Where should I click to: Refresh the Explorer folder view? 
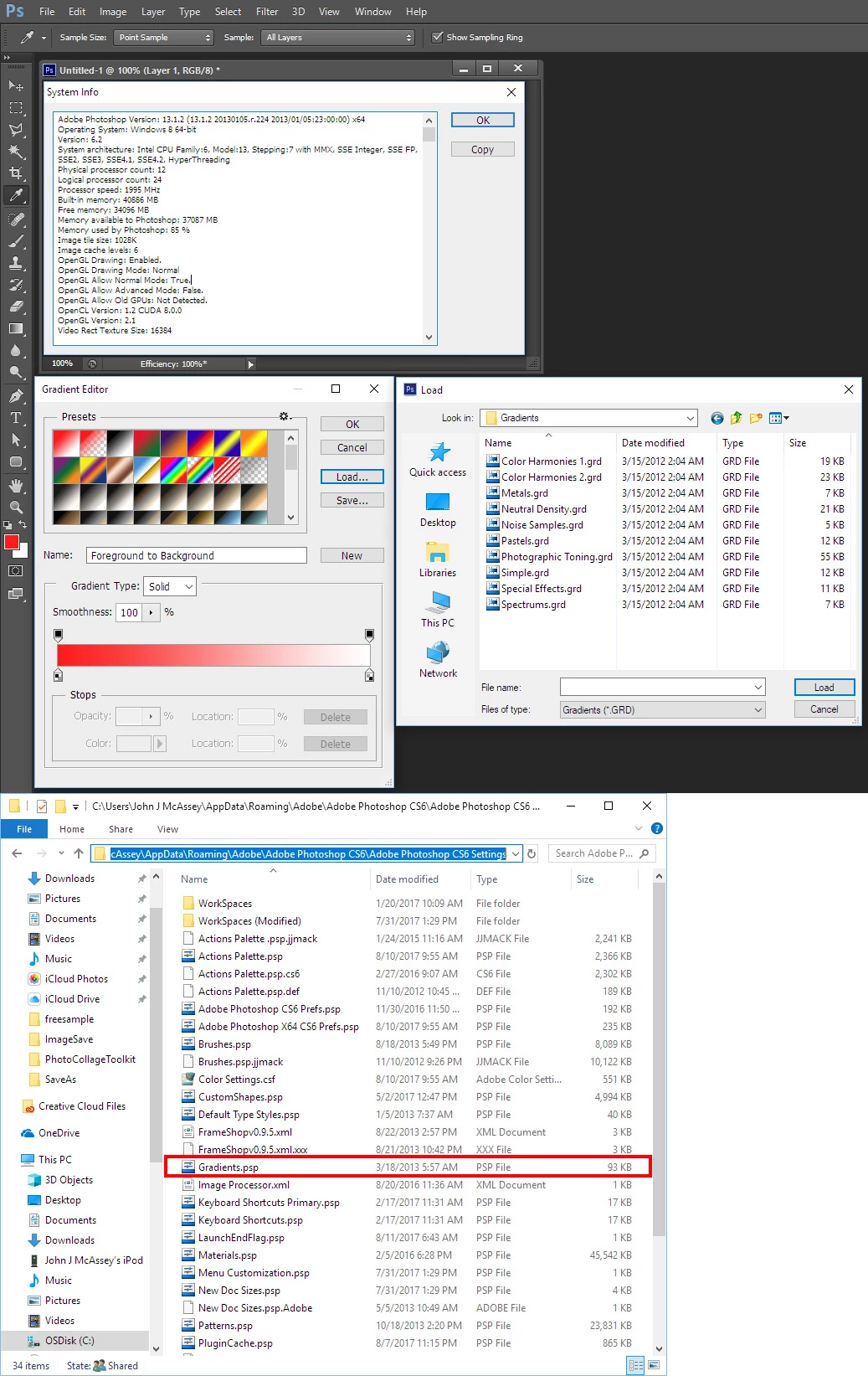point(532,853)
